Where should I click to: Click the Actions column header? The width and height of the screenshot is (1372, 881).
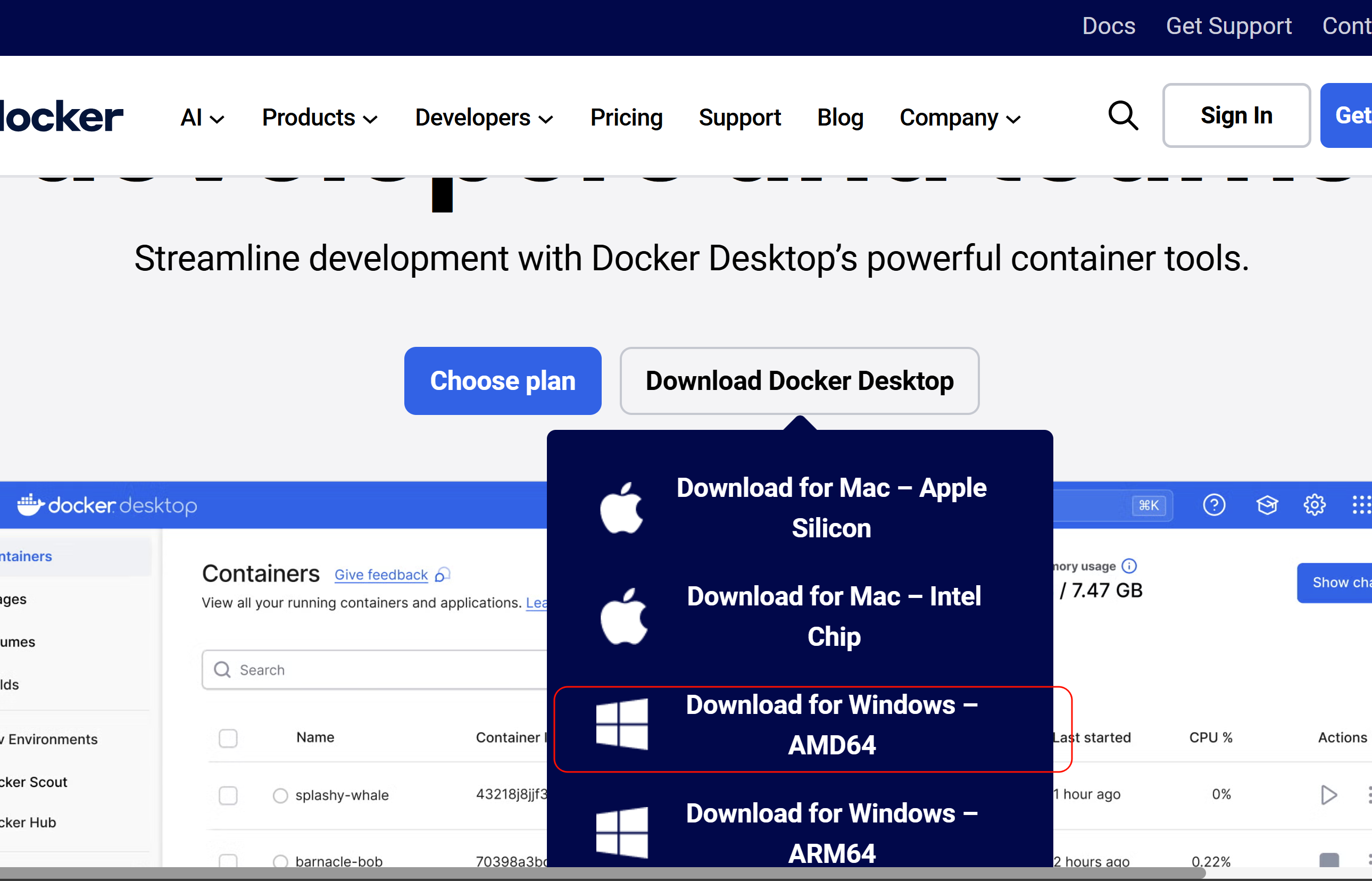click(1342, 737)
